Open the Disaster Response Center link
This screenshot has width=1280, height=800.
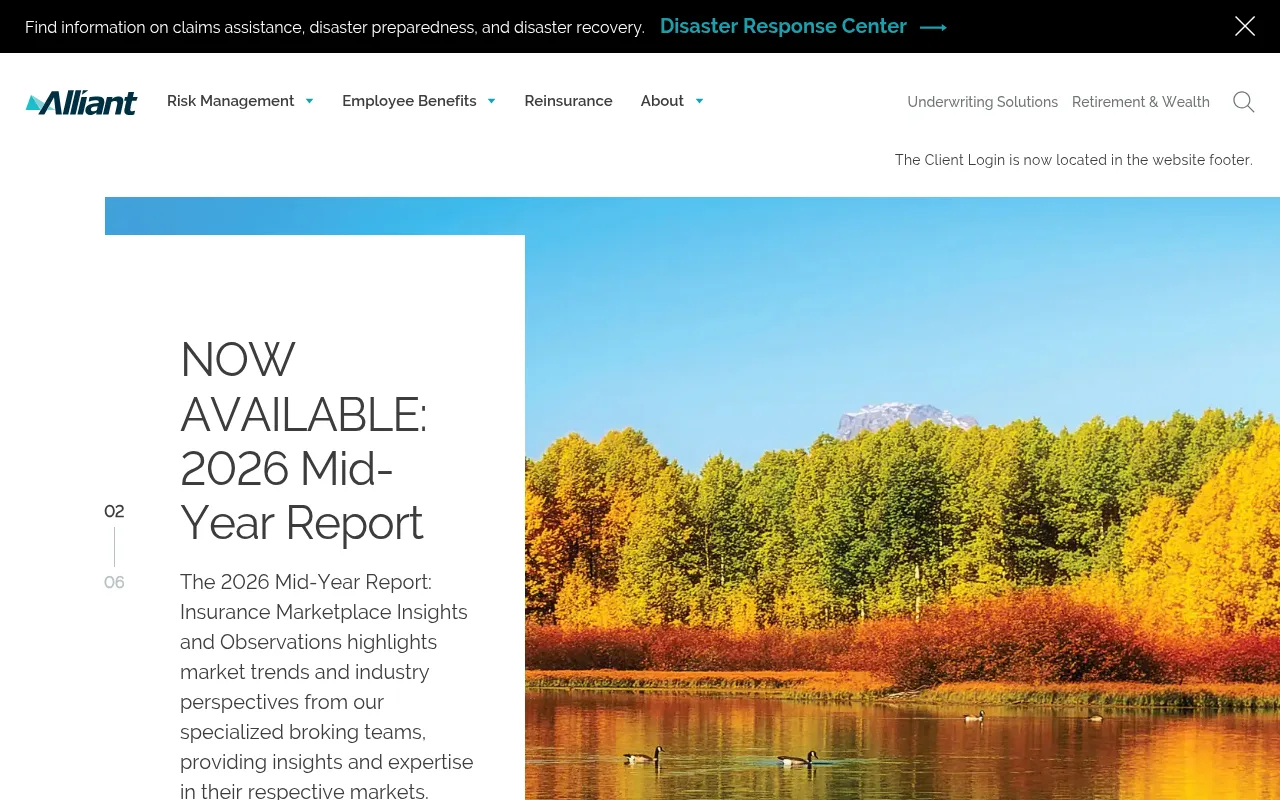tap(783, 26)
